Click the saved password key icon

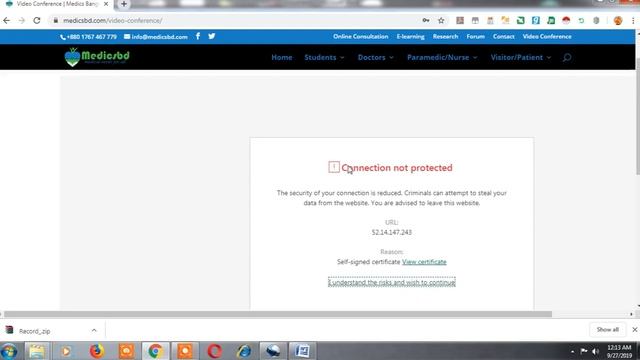click(x=426, y=20)
